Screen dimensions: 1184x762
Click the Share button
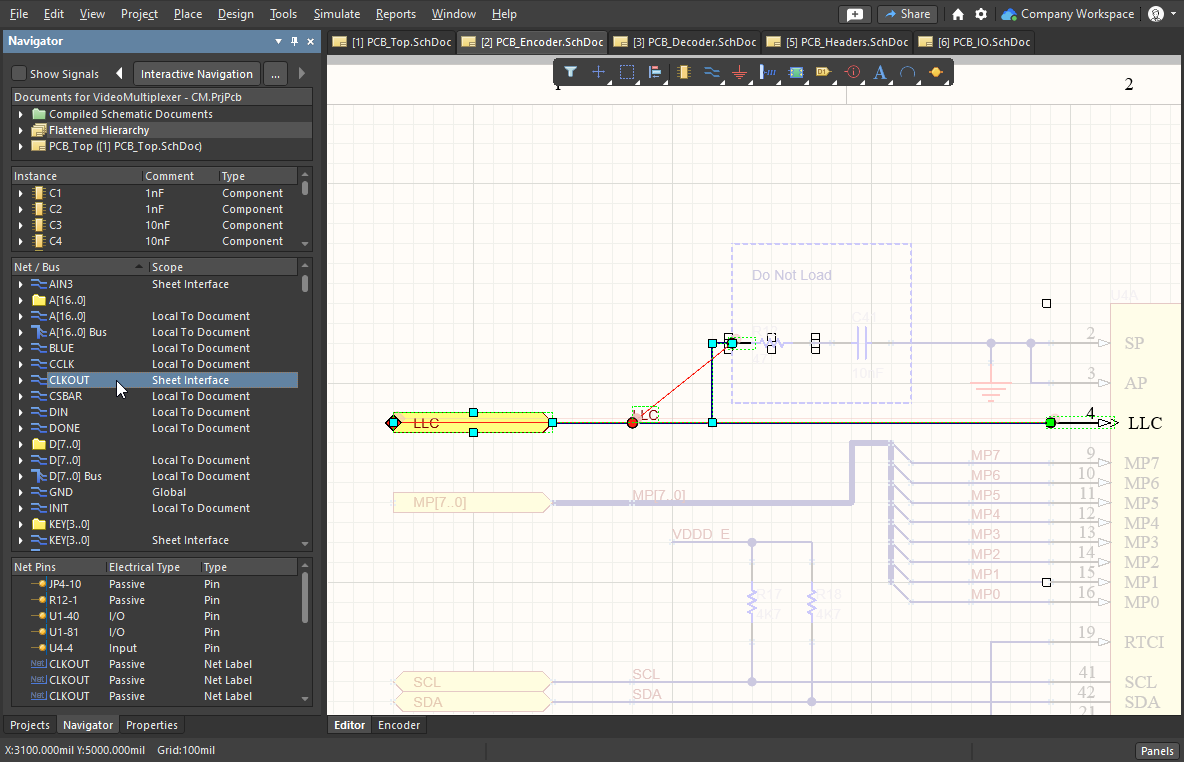[x=906, y=14]
